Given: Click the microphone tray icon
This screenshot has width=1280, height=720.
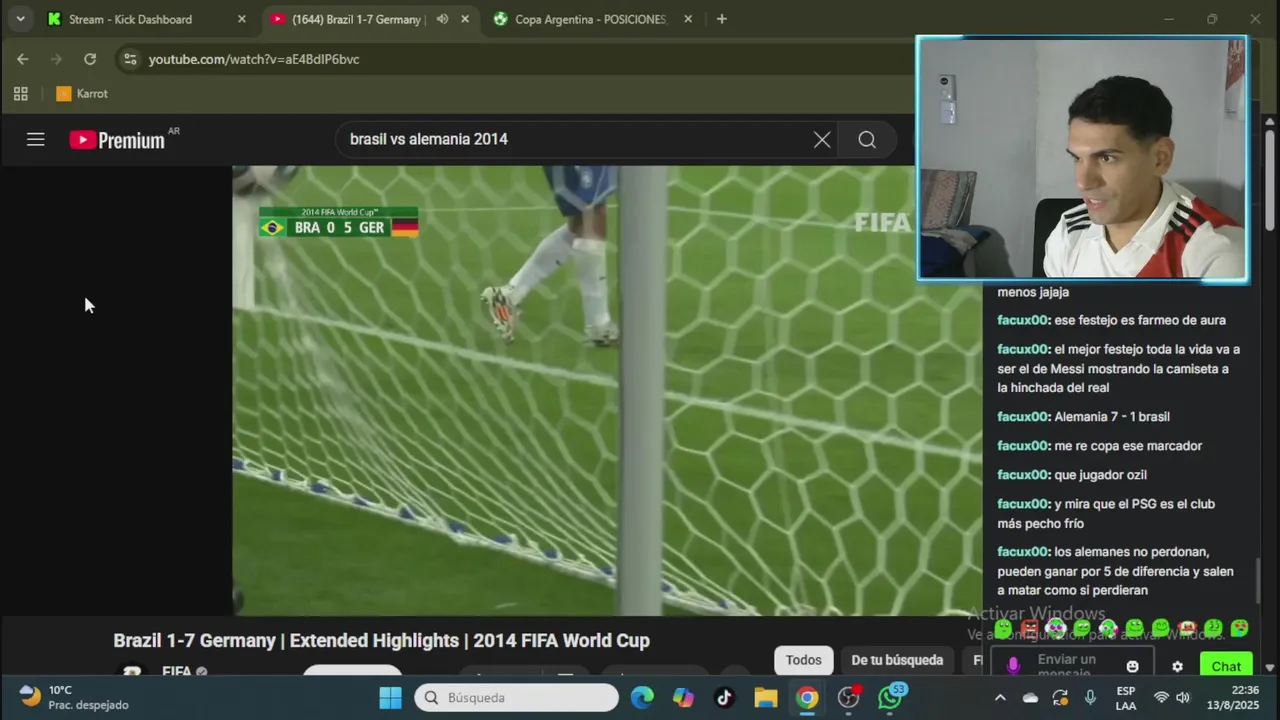Looking at the screenshot, I should pos(1090,698).
